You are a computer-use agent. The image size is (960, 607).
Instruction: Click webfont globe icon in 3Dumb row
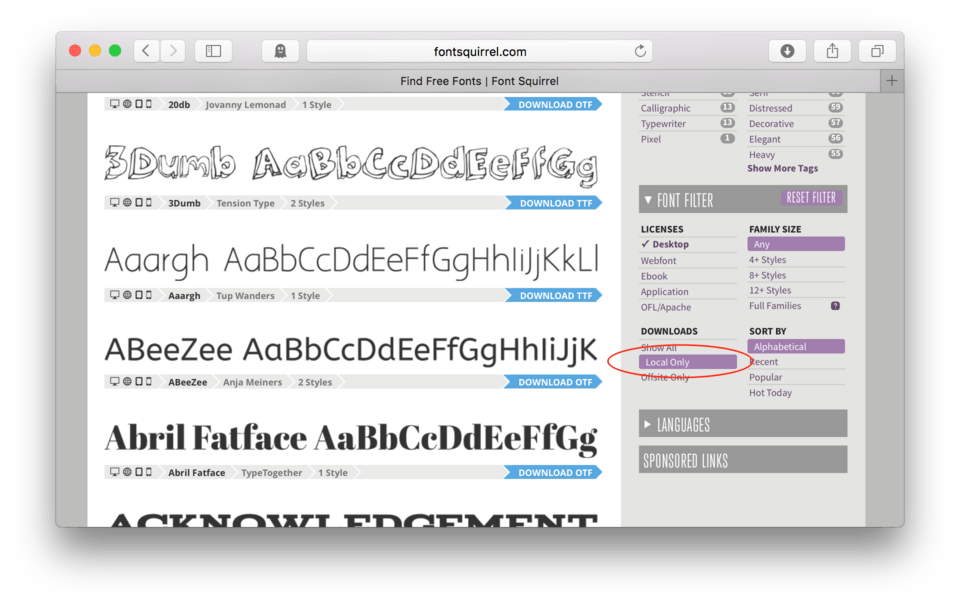point(127,202)
